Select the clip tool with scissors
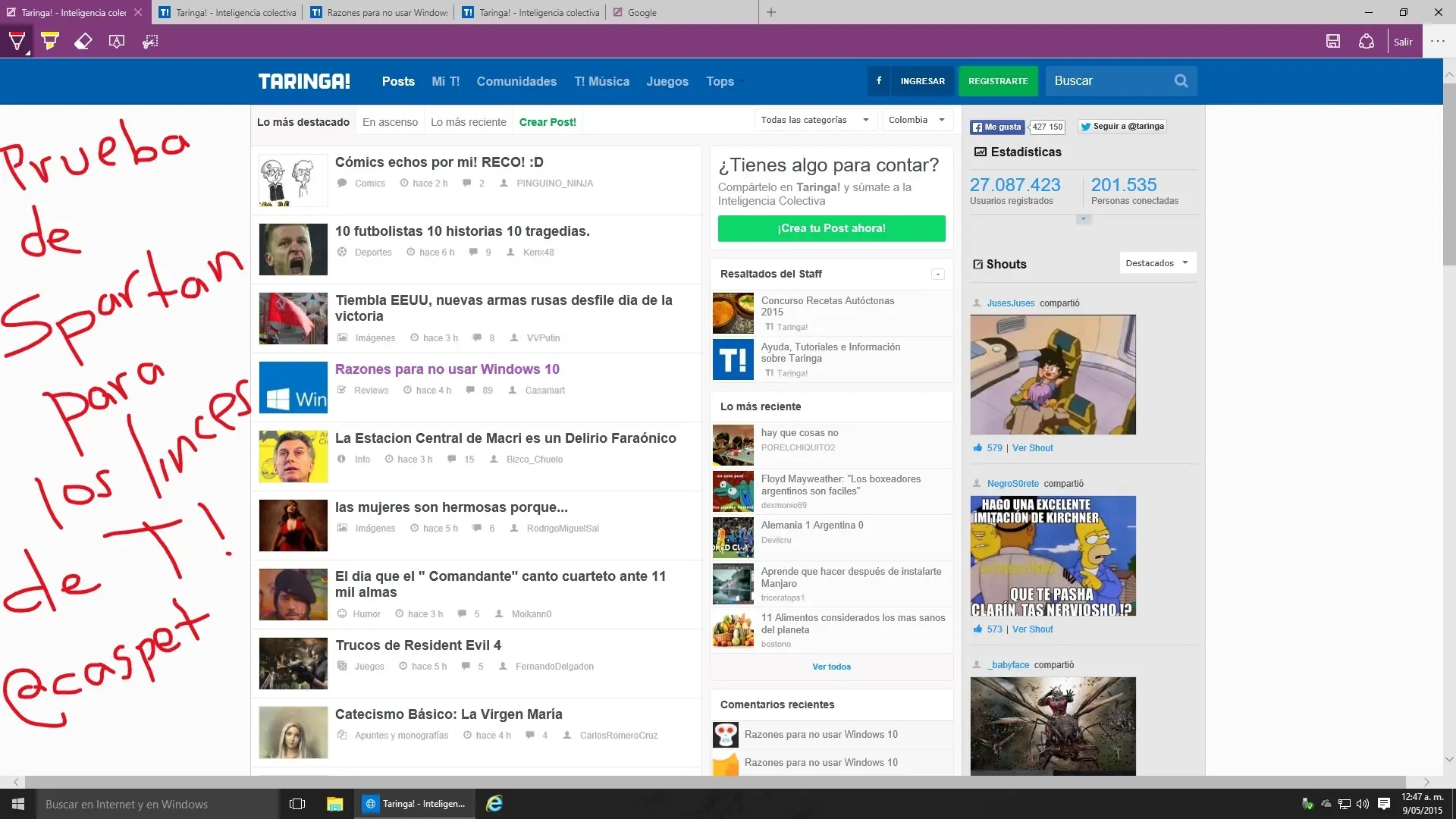 [x=150, y=41]
